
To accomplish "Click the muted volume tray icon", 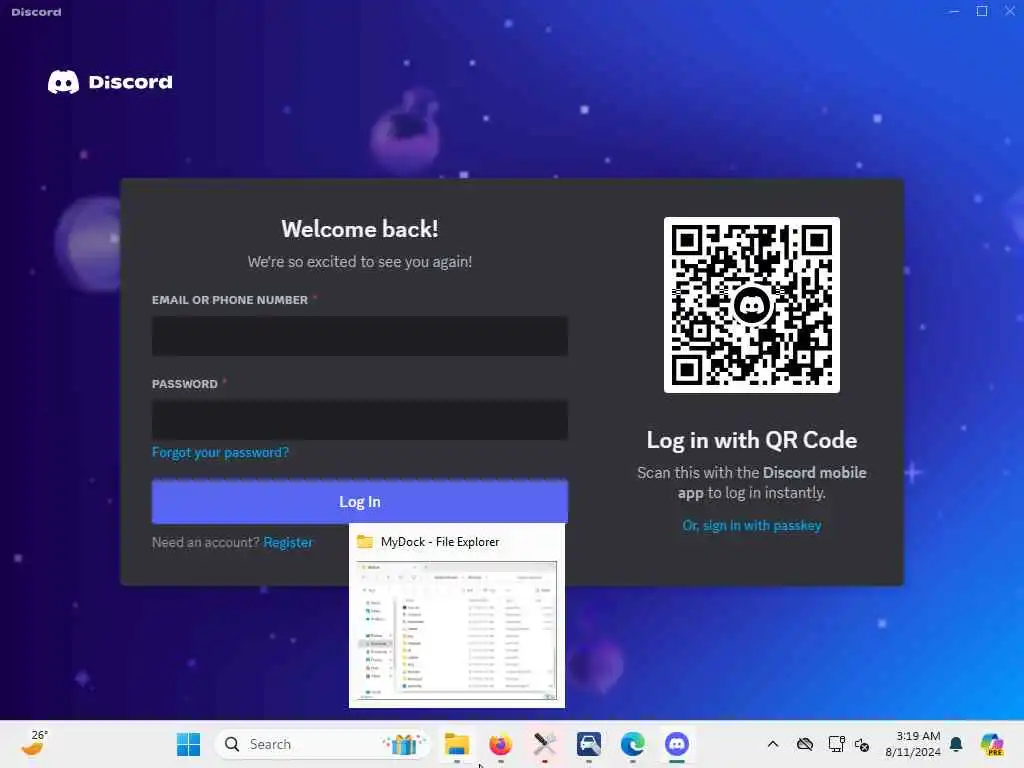I will (x=862, y=744).
